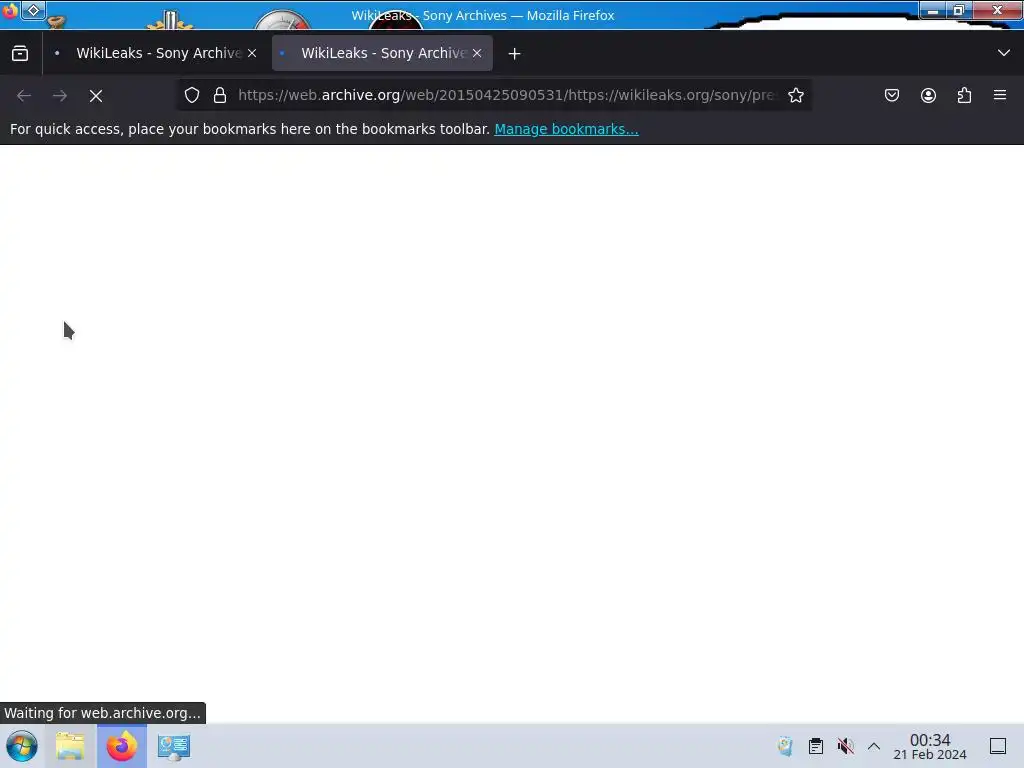The image size is (1024, 768).
Task: Close the active second WikiLeaks tab
Action: [477, 54]
